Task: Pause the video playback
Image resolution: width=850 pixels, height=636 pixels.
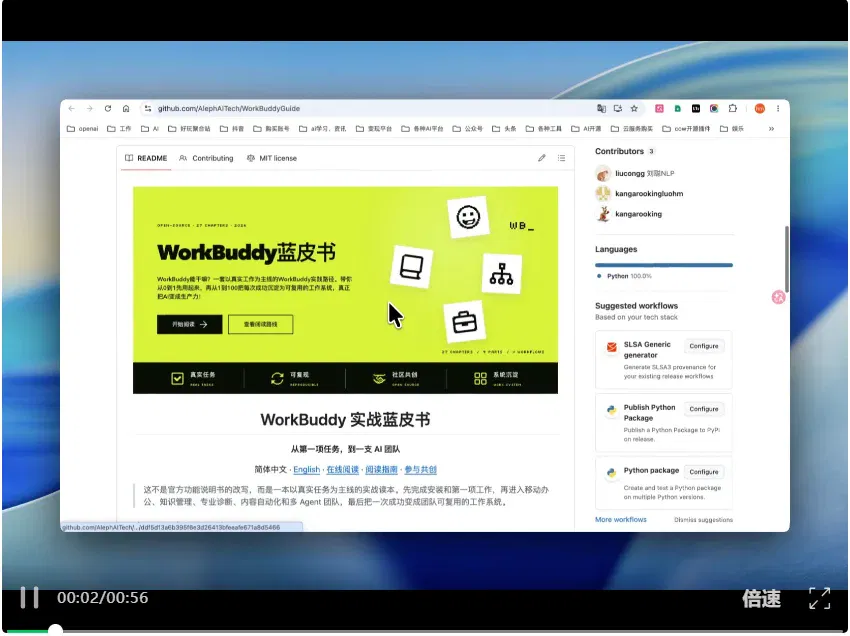Action: (x=29, y=598)
